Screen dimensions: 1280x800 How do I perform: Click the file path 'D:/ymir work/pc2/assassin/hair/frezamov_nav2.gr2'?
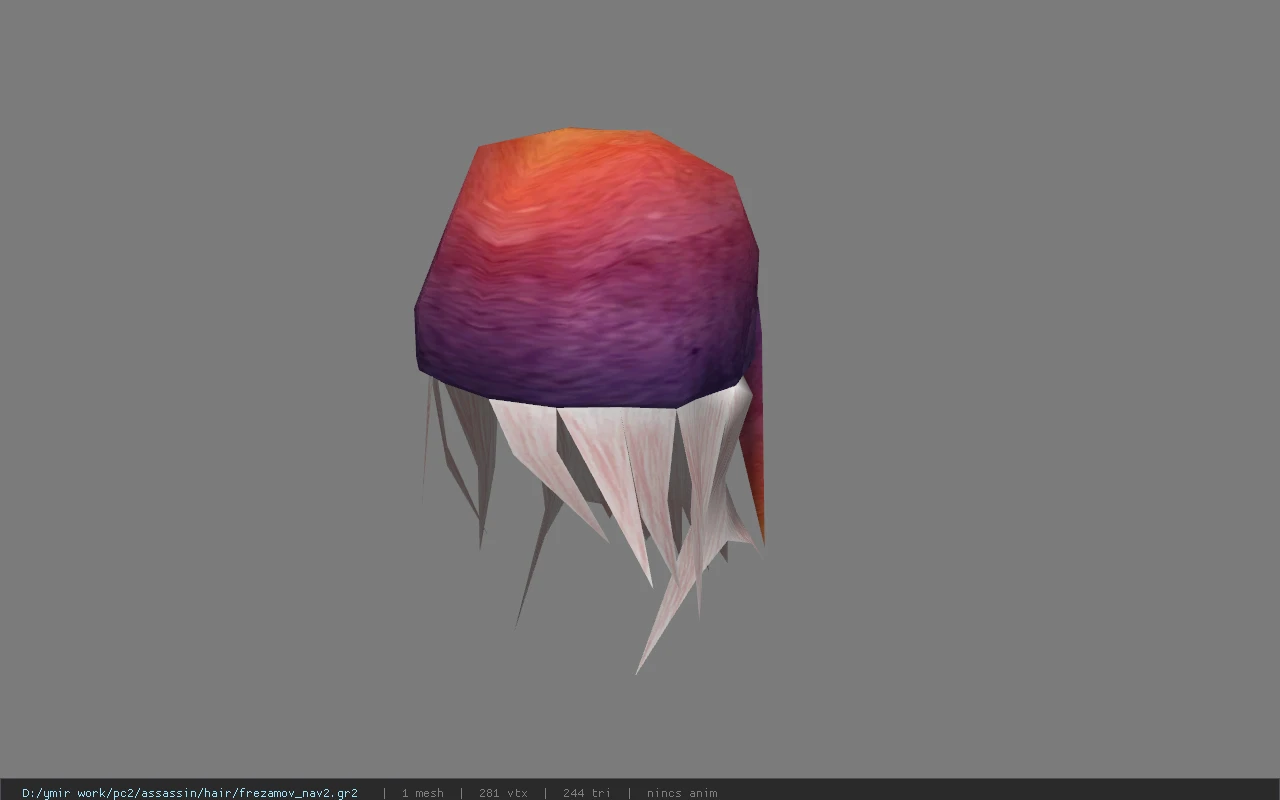[x=190, y=793]
